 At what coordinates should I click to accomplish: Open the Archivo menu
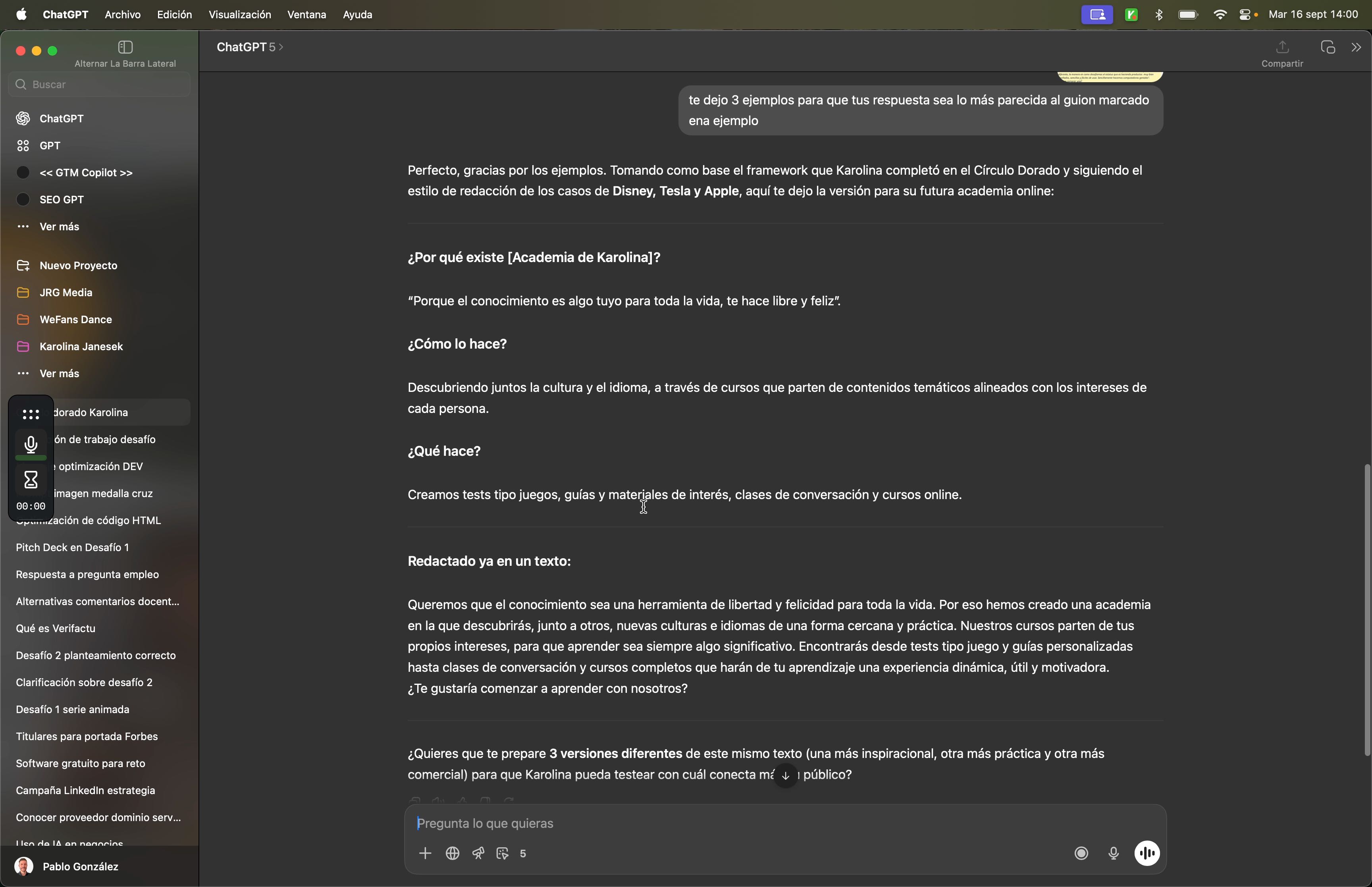(x=123, y=15)
